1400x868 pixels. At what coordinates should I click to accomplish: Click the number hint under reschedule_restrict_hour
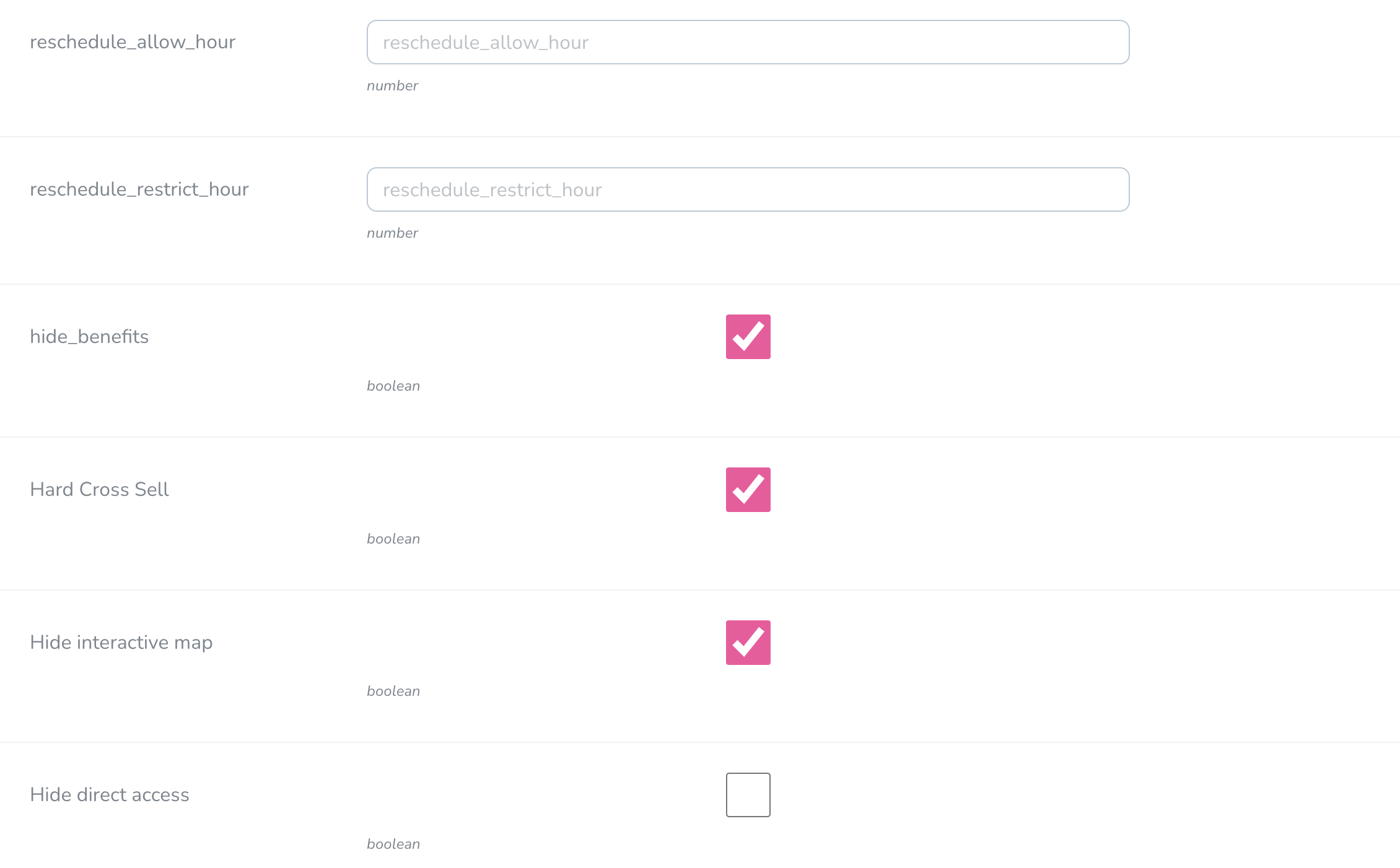coord(392,233)
